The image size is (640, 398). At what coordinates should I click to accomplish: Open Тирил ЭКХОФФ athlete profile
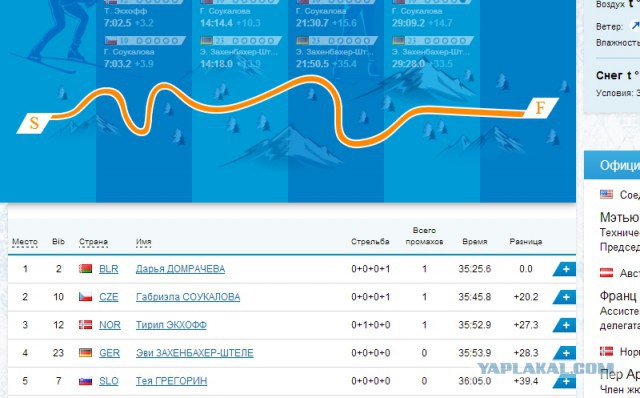pyautogui.click(x=171, y=325)
